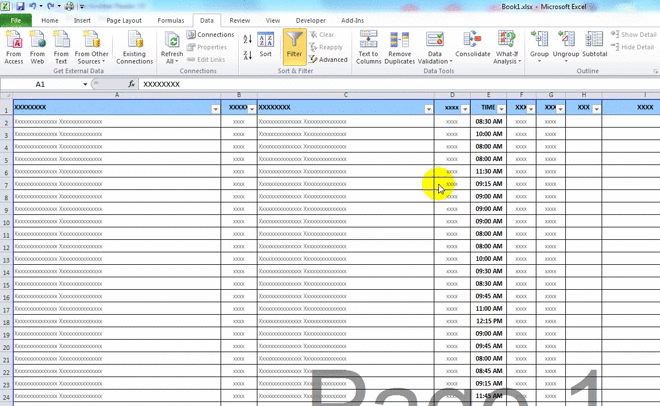The height and width of the screenshot is (406, 660).
Task: Click Hide Detail in Outline
Action: click(633, 47)
